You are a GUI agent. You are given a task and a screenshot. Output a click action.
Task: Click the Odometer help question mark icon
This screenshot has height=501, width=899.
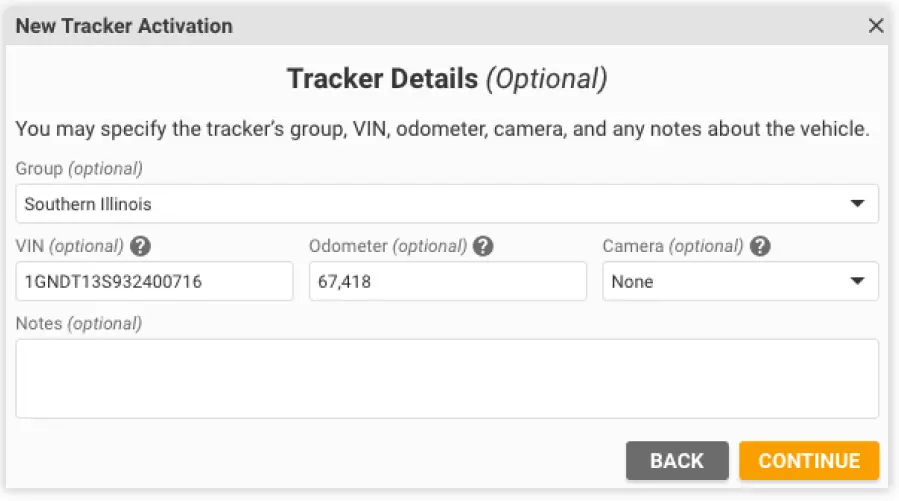(x=483, y=246)
